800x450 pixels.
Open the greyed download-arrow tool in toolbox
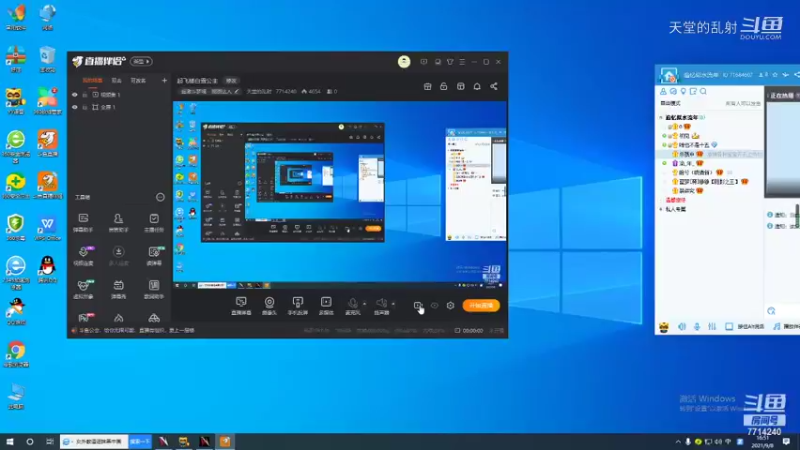point(118,256)
